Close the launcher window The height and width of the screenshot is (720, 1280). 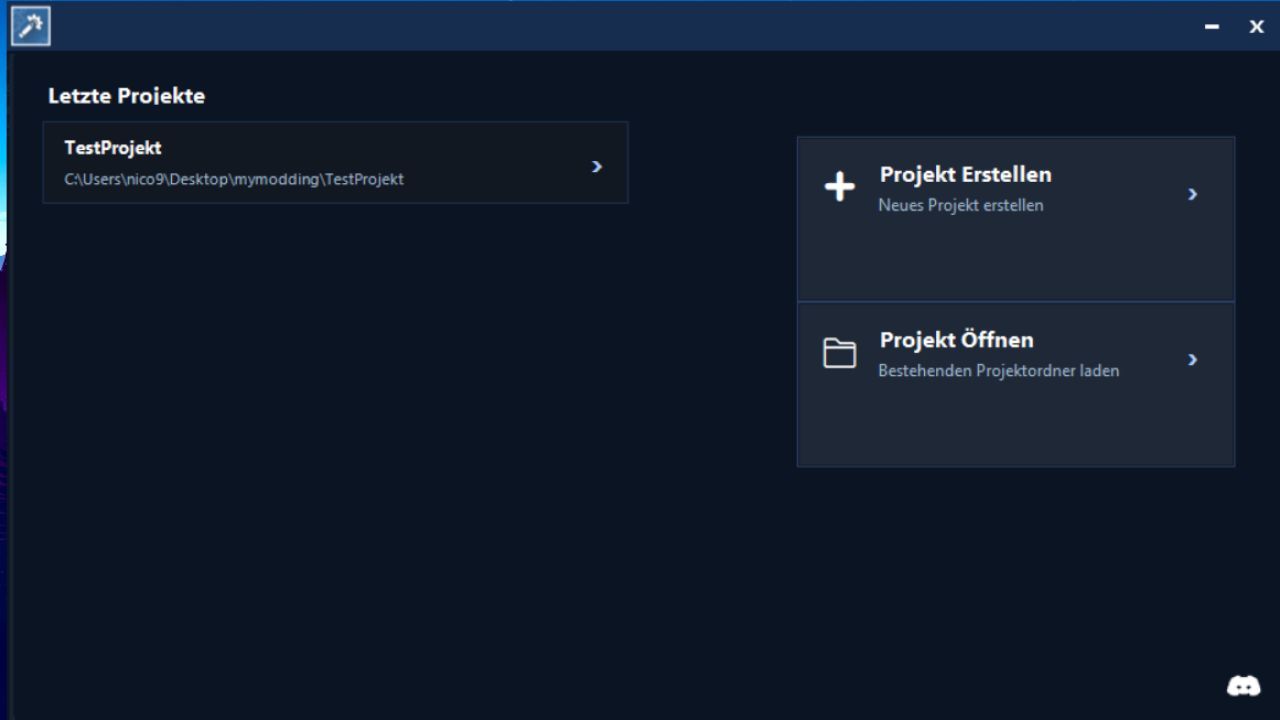tap(1256, 28)
